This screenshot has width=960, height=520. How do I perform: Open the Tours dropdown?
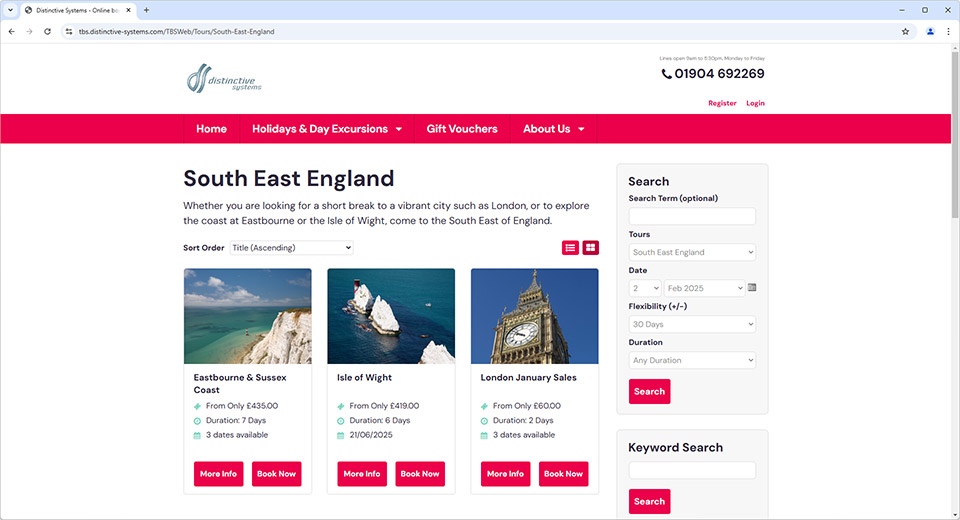692,252
